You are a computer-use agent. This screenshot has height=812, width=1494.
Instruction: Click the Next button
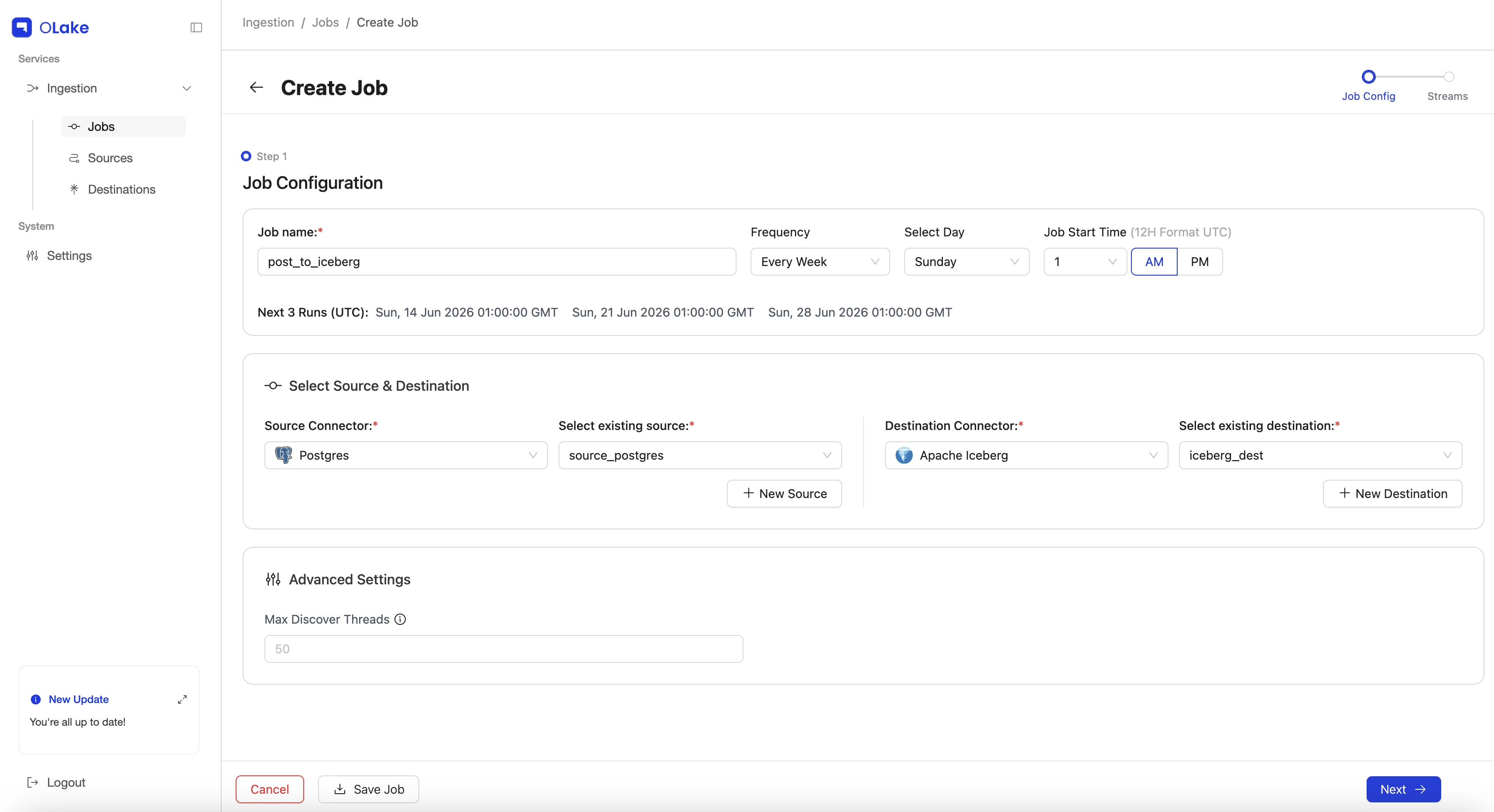point(1404,789)
